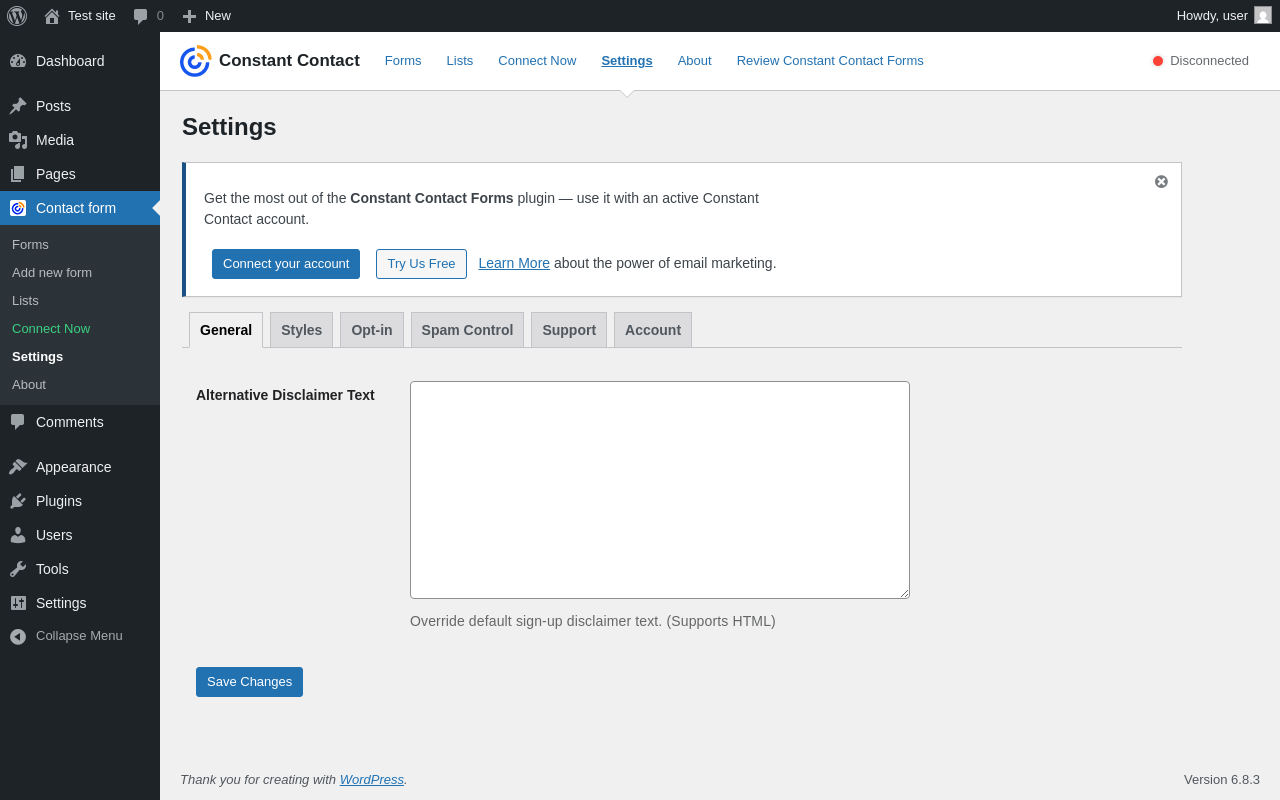This screenshot has height=800, width=1280.
Task: Open the Test site home icon
Action: pos(52,16)
